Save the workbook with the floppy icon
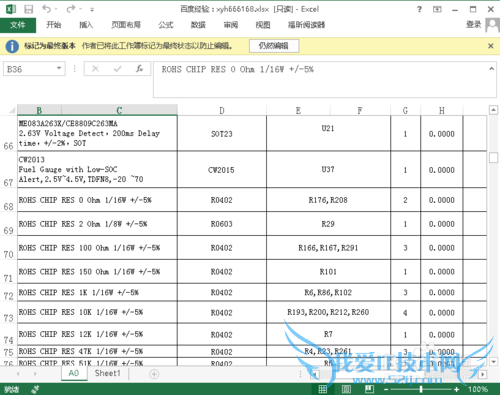This screenshot has height=395, width=500. coord(29,9)
